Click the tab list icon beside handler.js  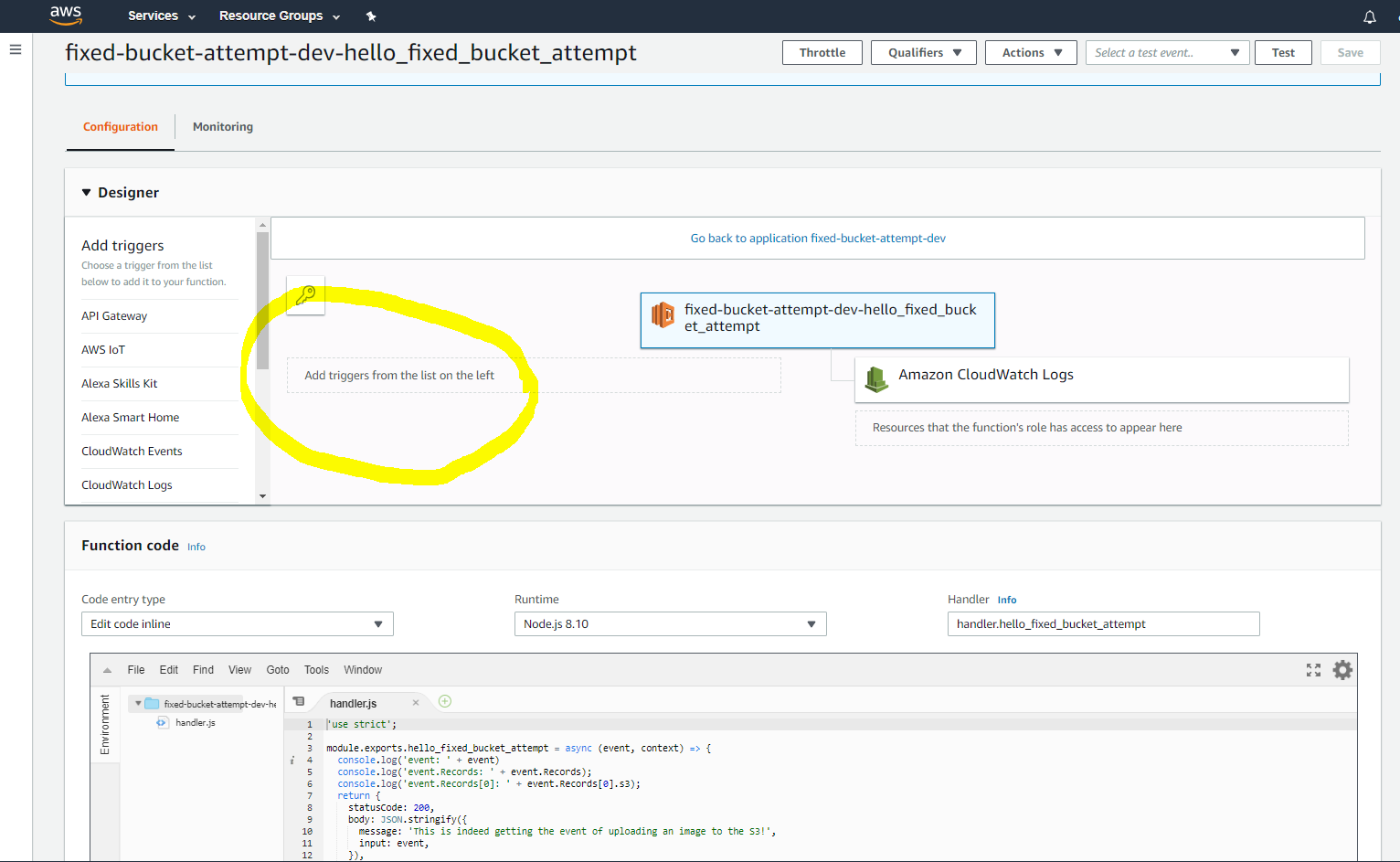tap(299, 701)
